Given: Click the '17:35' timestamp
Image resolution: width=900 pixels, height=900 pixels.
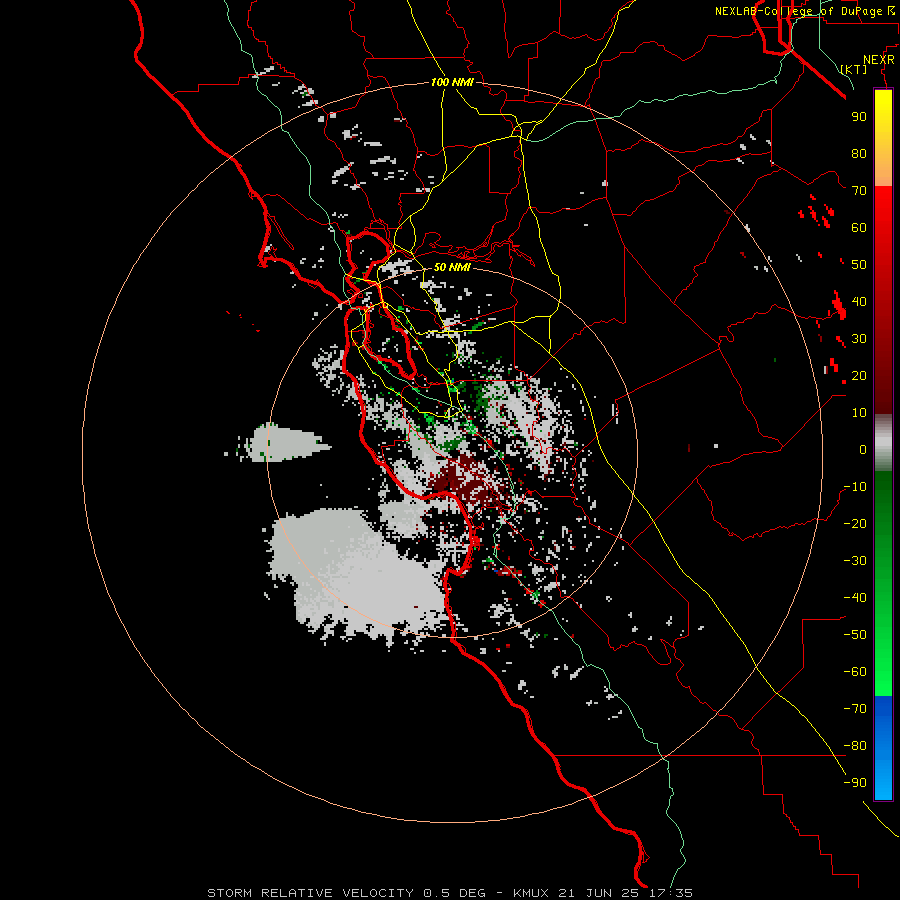Looking at the screenshot, I should [671, 893].
